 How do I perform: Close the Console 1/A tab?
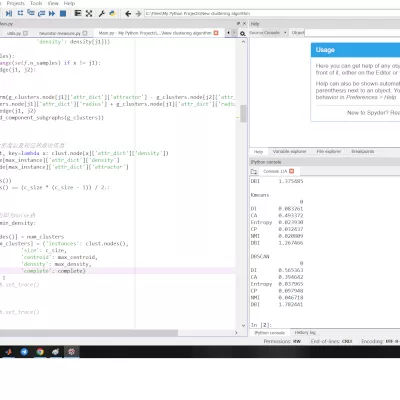pos(292,171)
